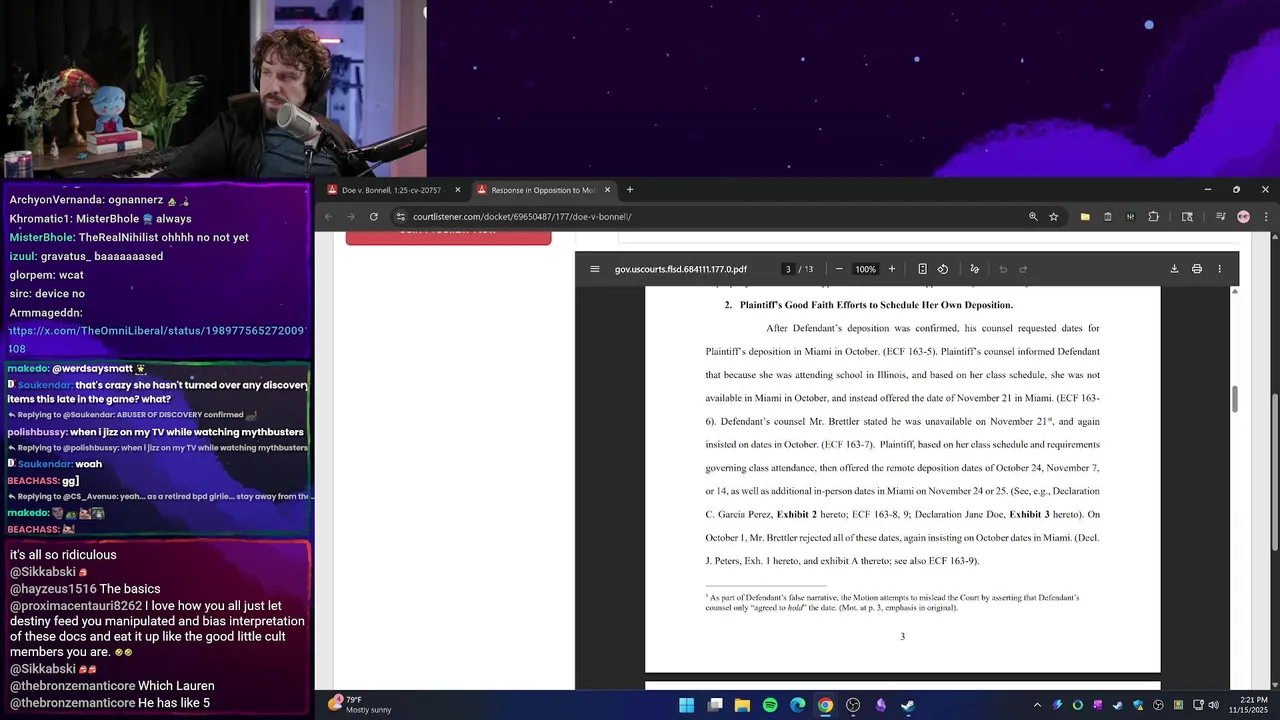The image size is (1280, 720).
Task: Click YouTube chat user @proximacentauri8262
Action: [76, 606]
